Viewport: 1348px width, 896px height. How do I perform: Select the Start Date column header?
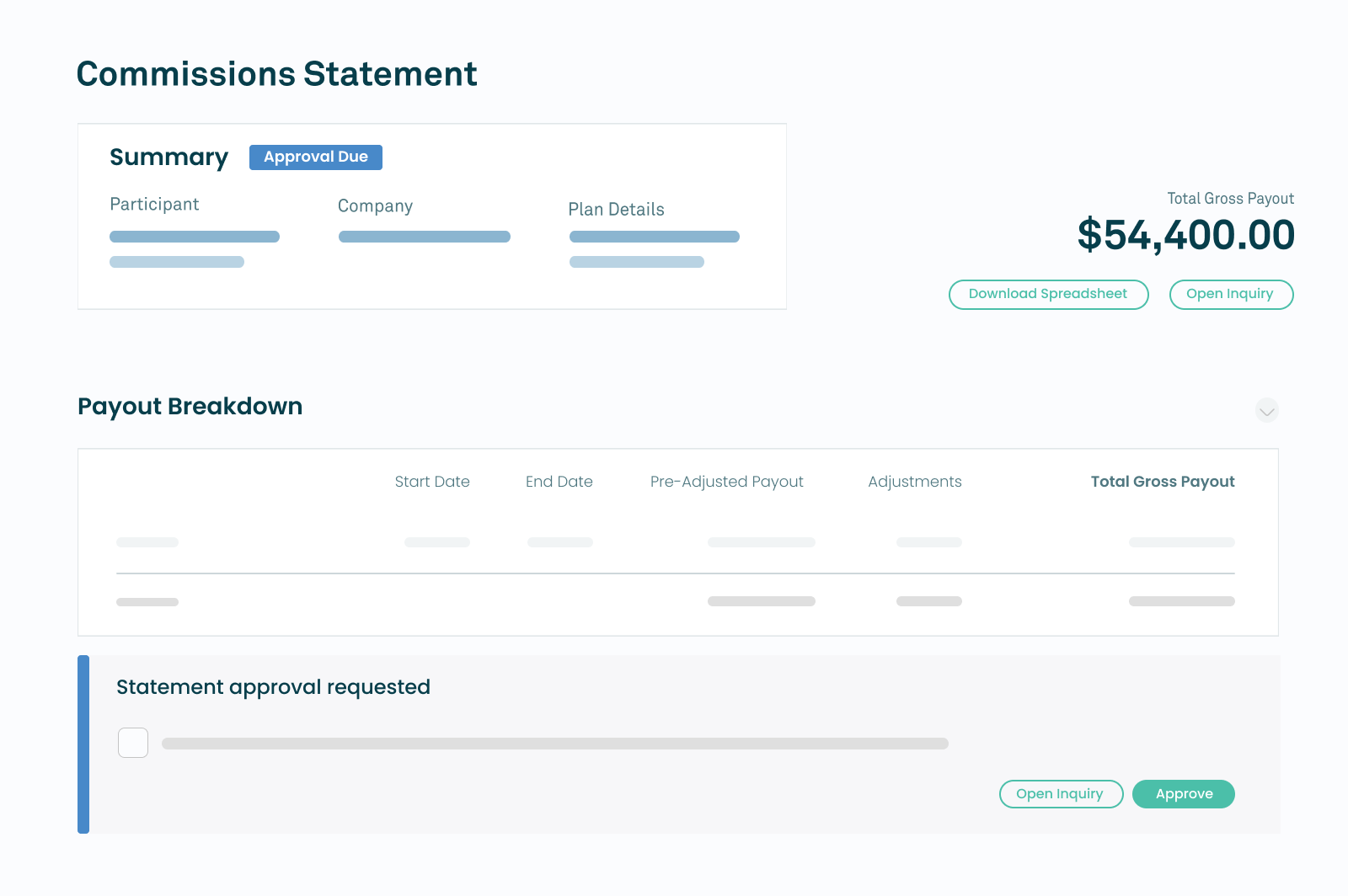[x=432, y=482]
